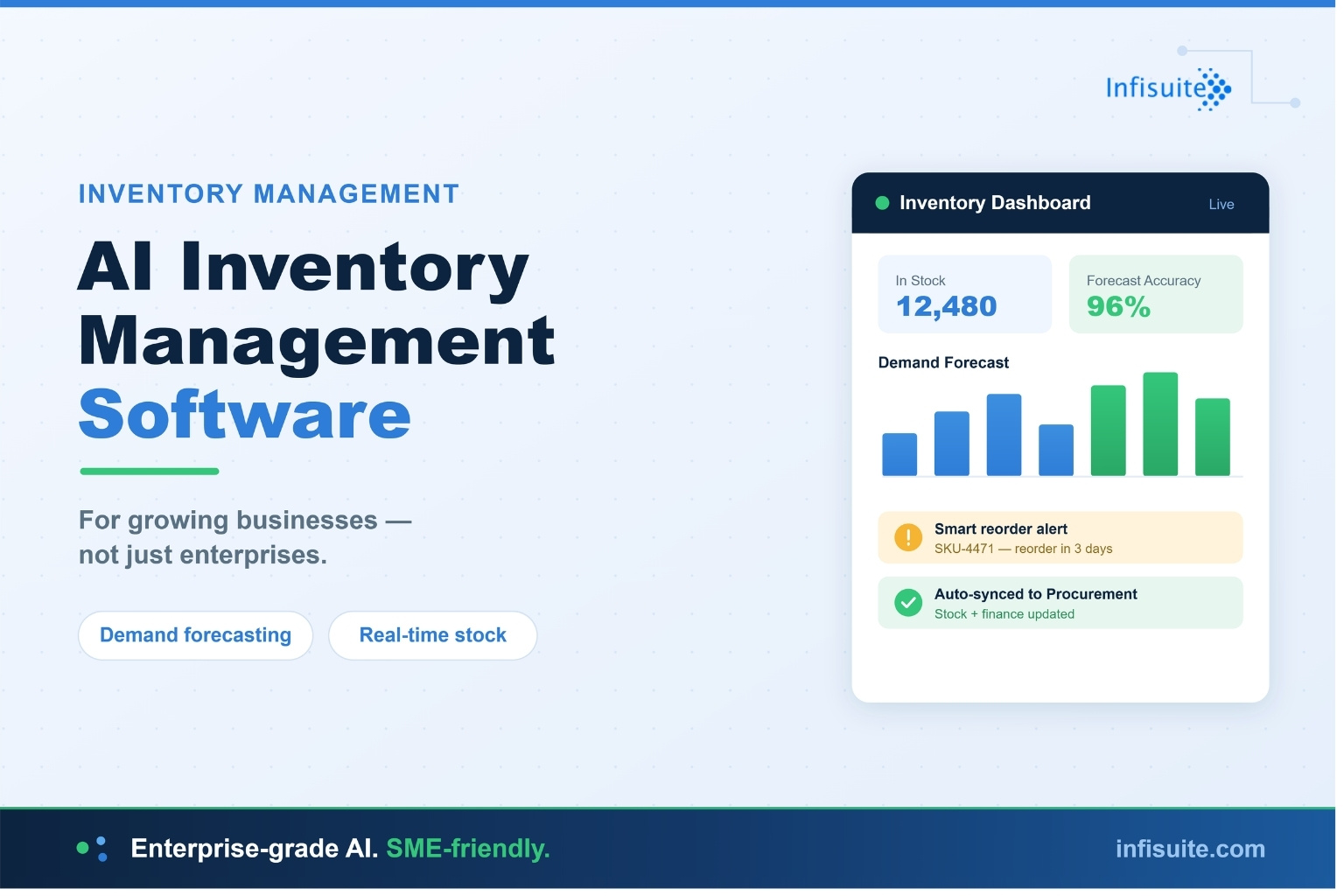Click the green checkmark sync icon
This screenshot has height=896, width=1344.
click(908, 602)
